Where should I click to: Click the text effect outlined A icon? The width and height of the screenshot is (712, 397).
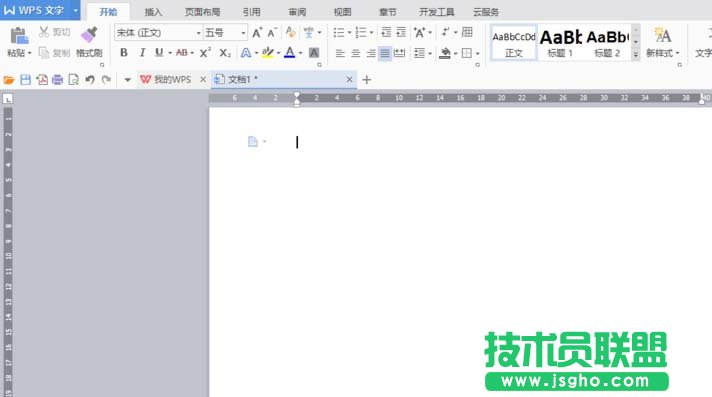click(246, 53)
